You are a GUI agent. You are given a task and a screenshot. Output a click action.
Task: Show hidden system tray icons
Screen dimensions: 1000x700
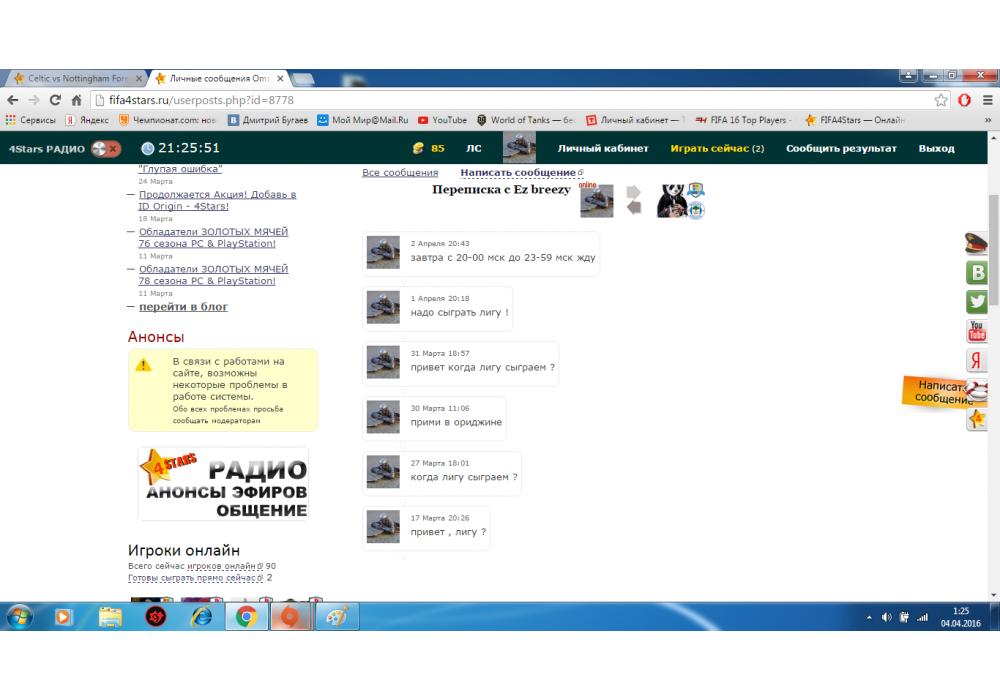click(x=868, y=617)
